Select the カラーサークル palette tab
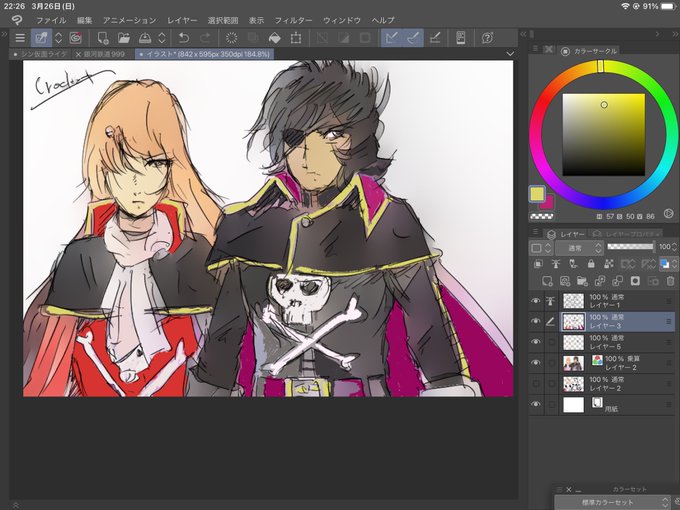The image size is (680, 510). [590, 51]
